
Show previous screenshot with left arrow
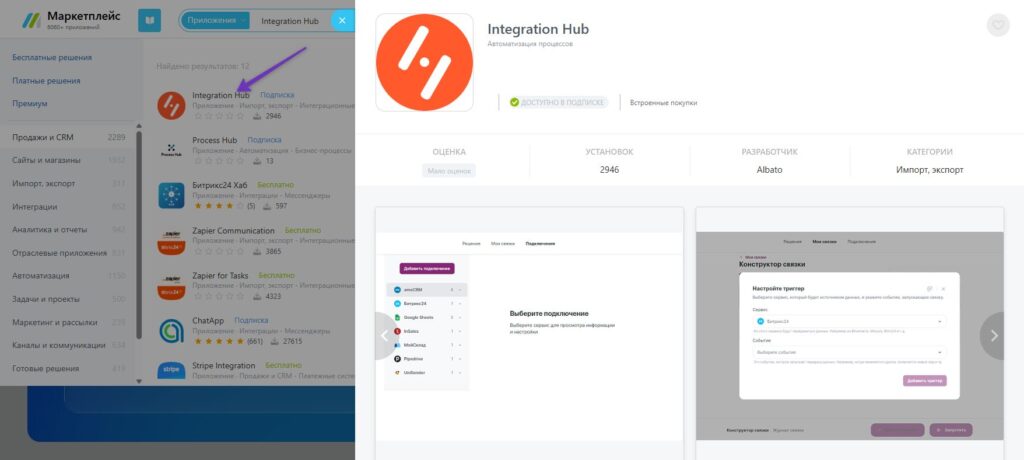pos(385,336)
